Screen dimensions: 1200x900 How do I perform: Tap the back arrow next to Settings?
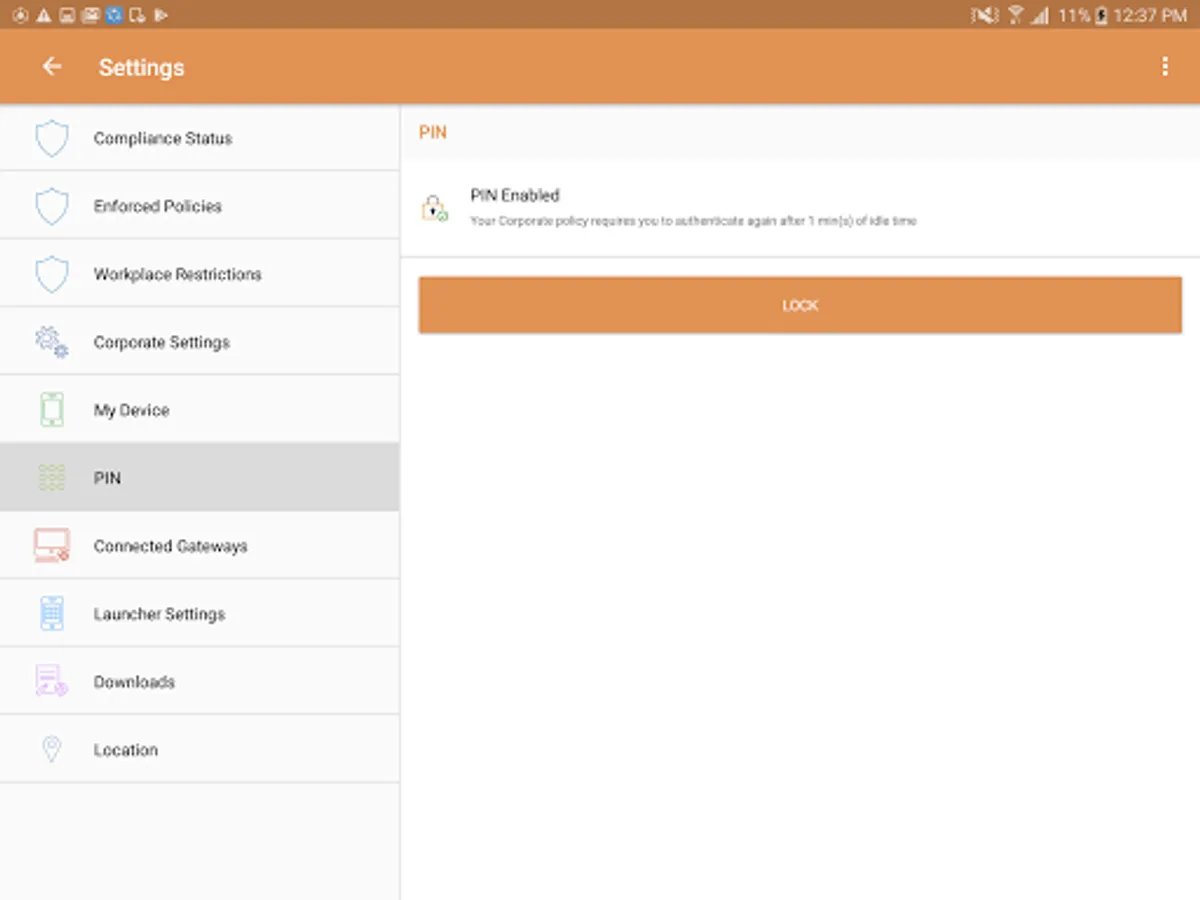tap(52, 66)
